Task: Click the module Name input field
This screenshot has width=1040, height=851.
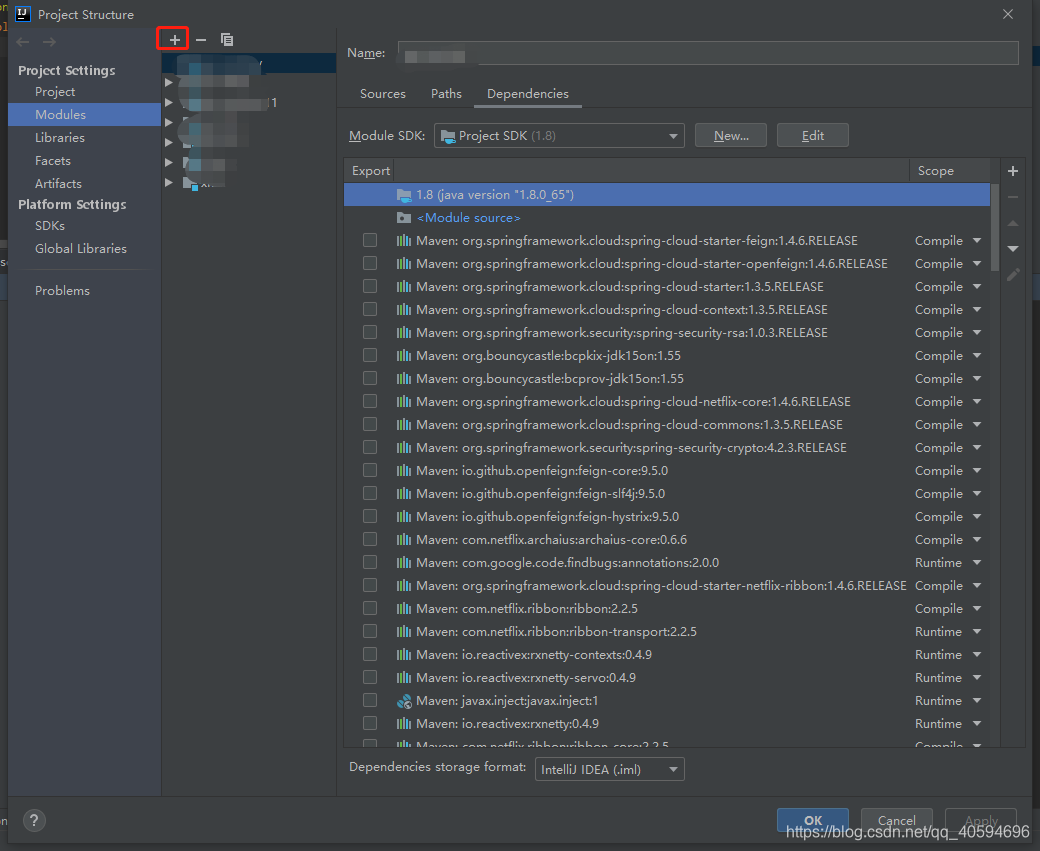Action: 708,53
